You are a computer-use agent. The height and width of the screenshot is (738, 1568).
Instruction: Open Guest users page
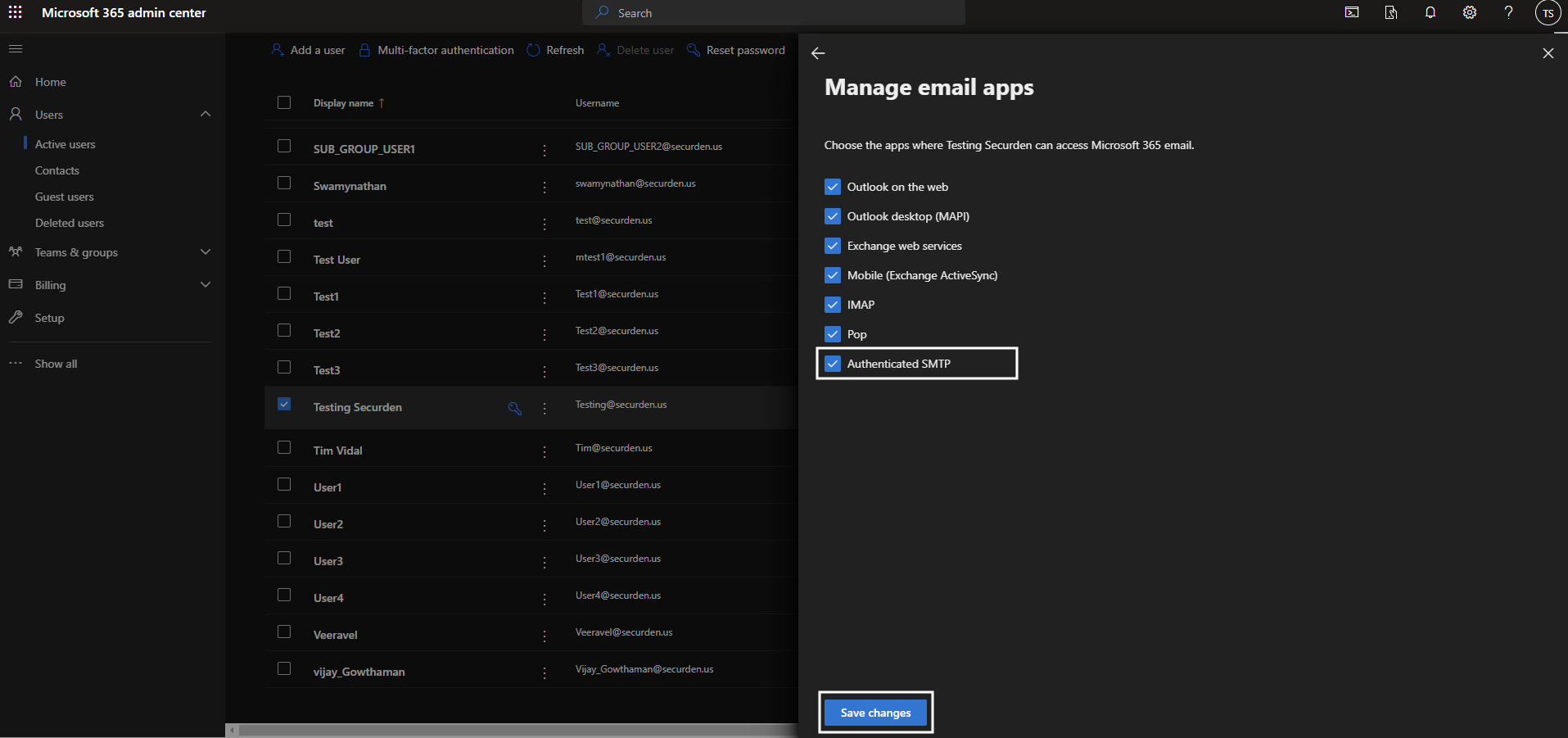[65, 197]
